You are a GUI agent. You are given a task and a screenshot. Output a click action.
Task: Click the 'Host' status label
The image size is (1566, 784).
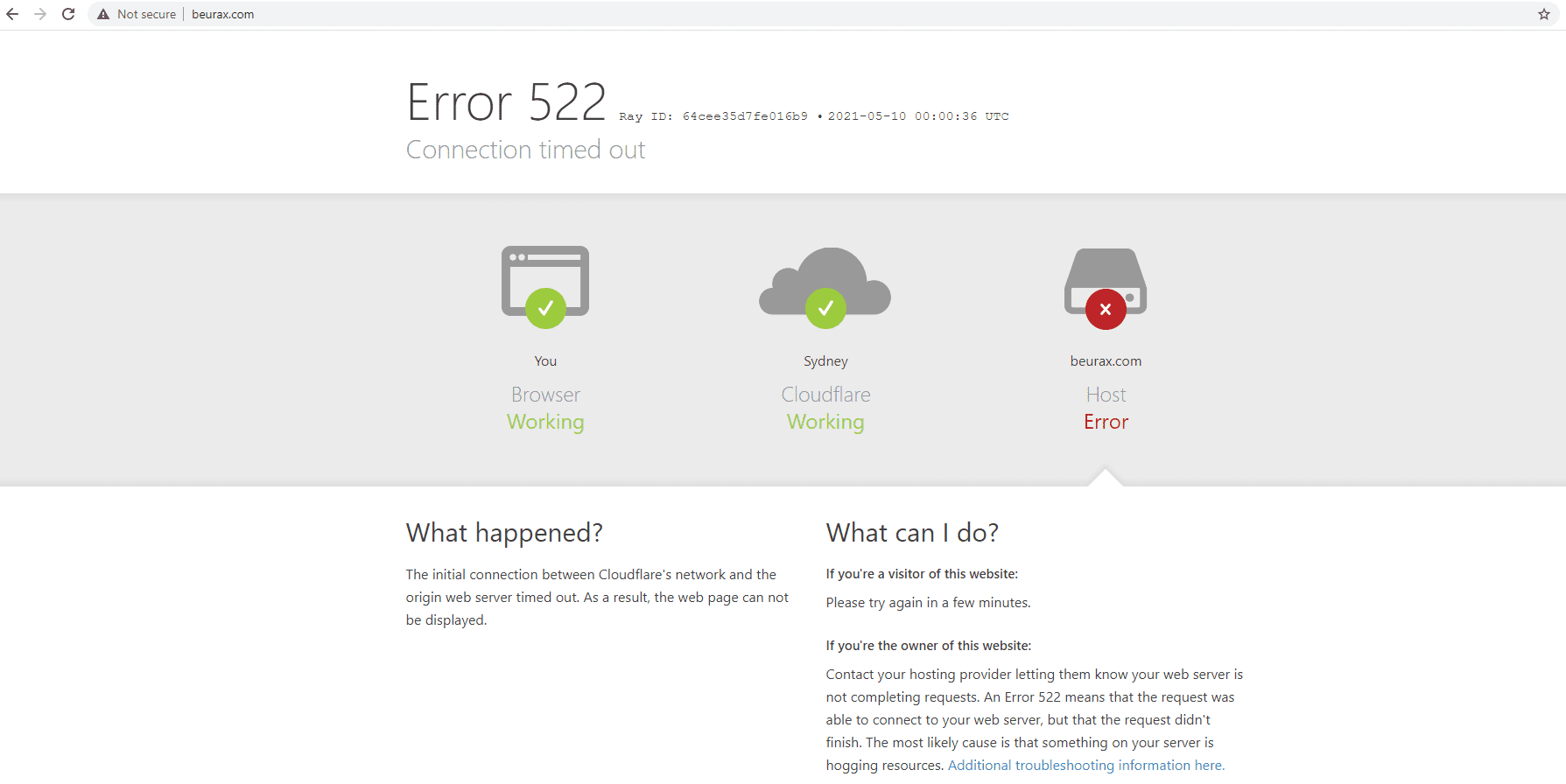click(1106, 395)
